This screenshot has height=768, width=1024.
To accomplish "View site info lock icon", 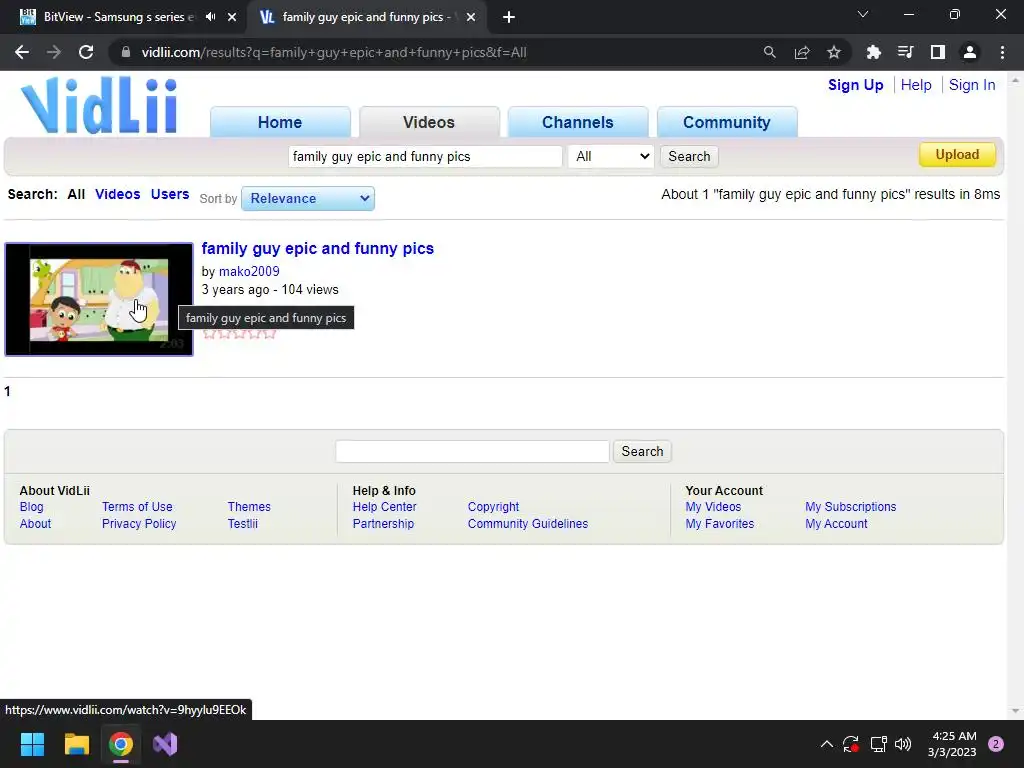I will (x=125, y=52).
